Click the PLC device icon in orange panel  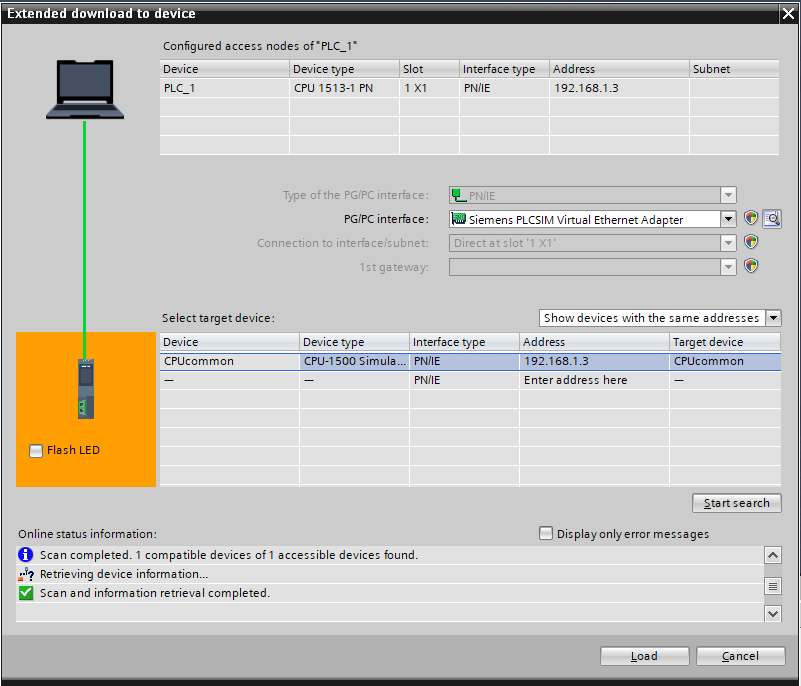(86, 389)
